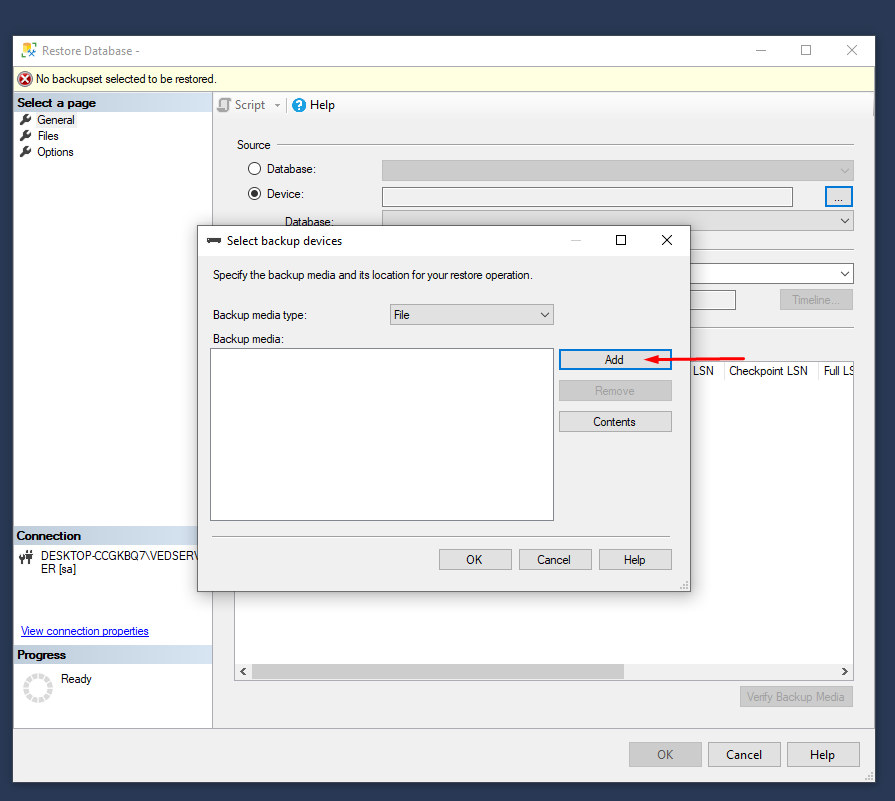
Task: Expand the Backup media type dropdown
Action: pyautogui.click(x=545, y=315)
